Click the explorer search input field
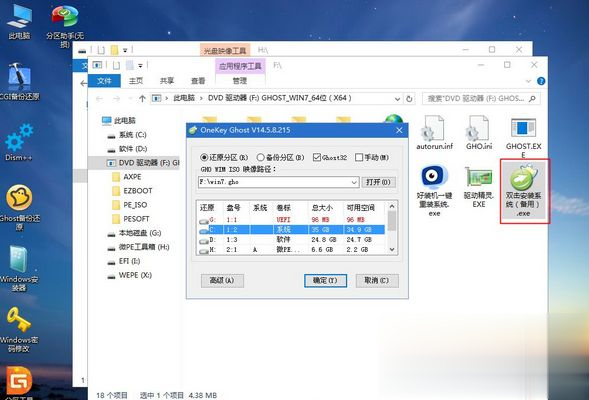The width and height of the screenshot is (589, 400). (x=476, y=99)
